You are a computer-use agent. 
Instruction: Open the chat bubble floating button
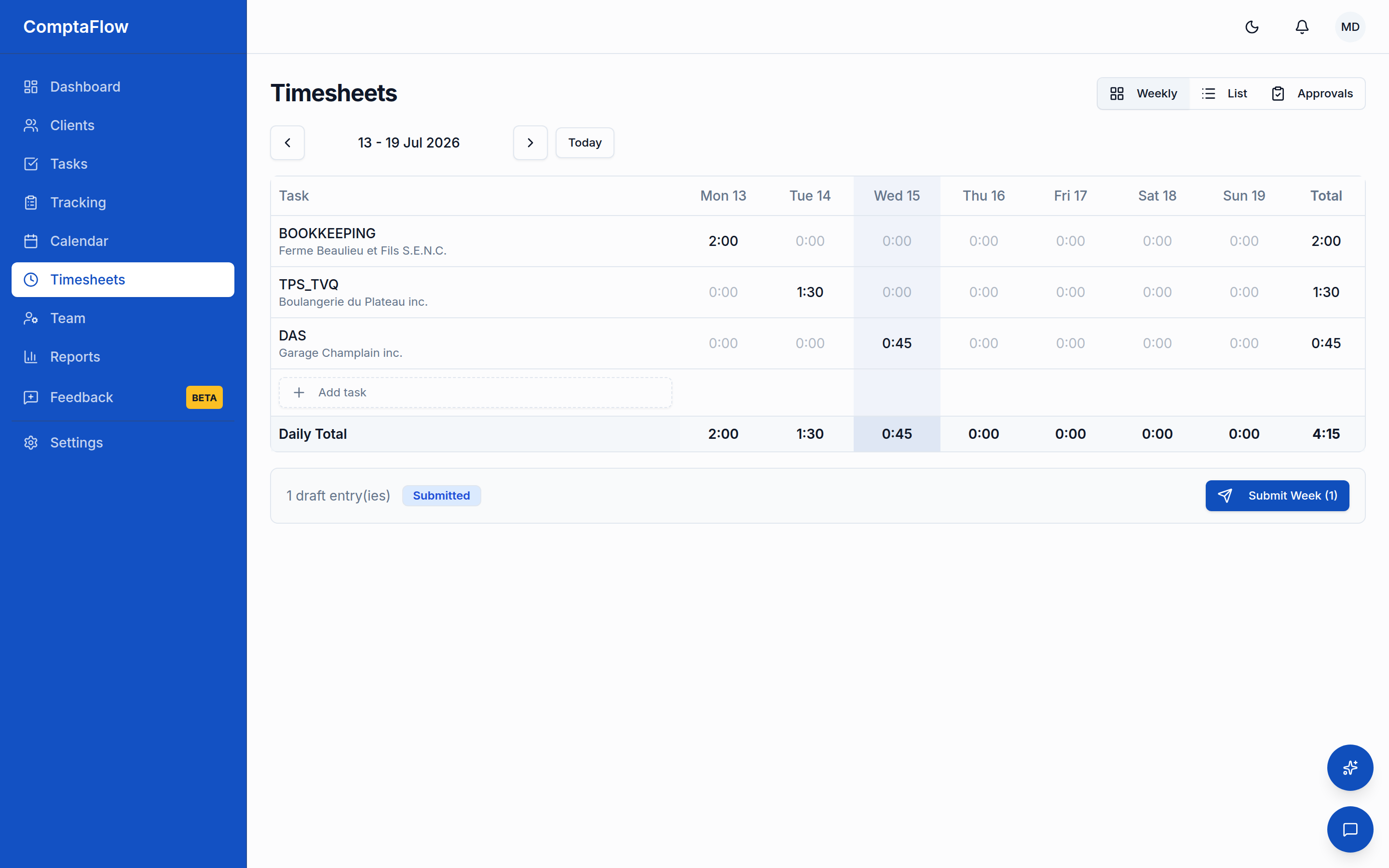click(x=1350, y=829)
